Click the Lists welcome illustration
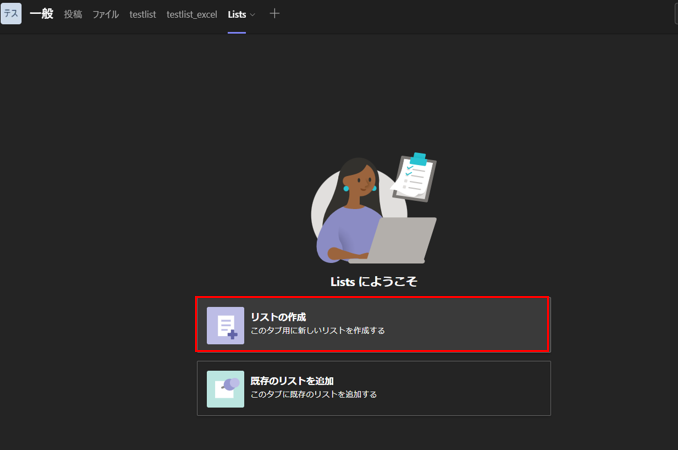The width and height of the screenshot is (678, 450). [374, 208]
